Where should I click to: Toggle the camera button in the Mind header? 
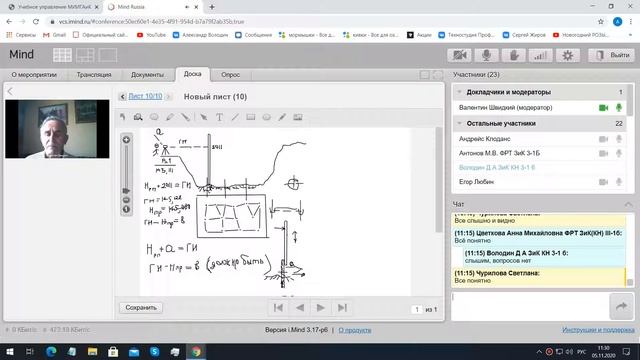coord(459,55)
